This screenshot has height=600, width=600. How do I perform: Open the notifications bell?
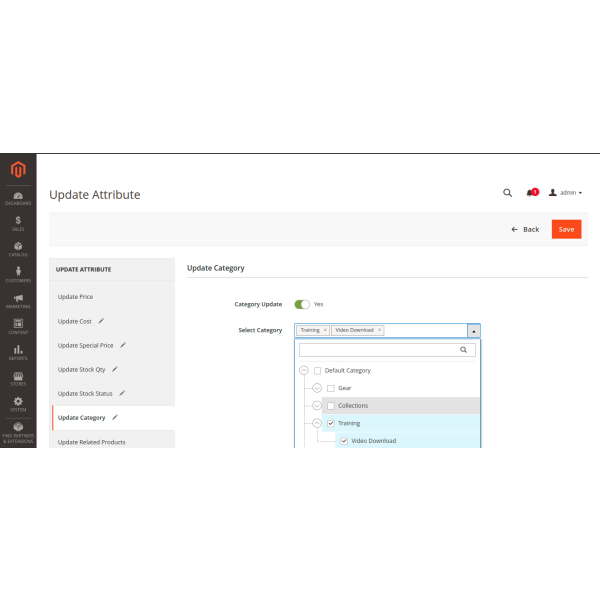point(530,192)
